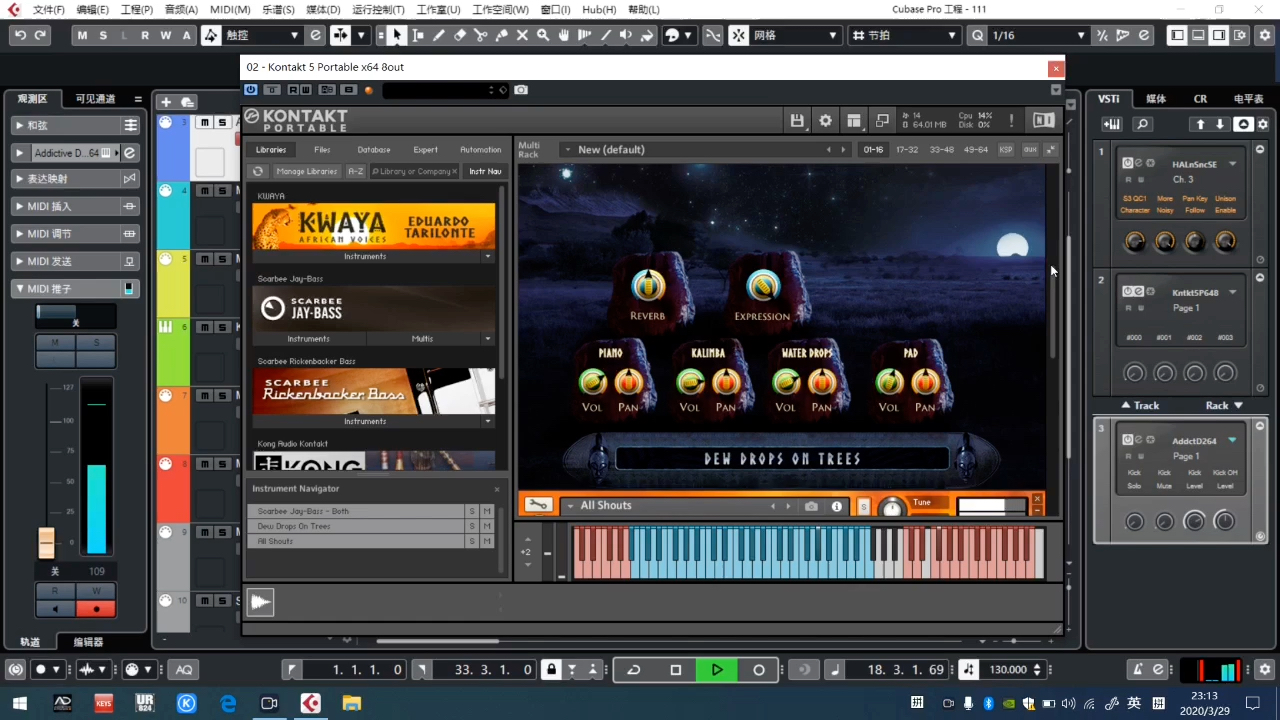Open File Explorer in Windows taskbar
The image size is (1280, 720).
(352, 704)
